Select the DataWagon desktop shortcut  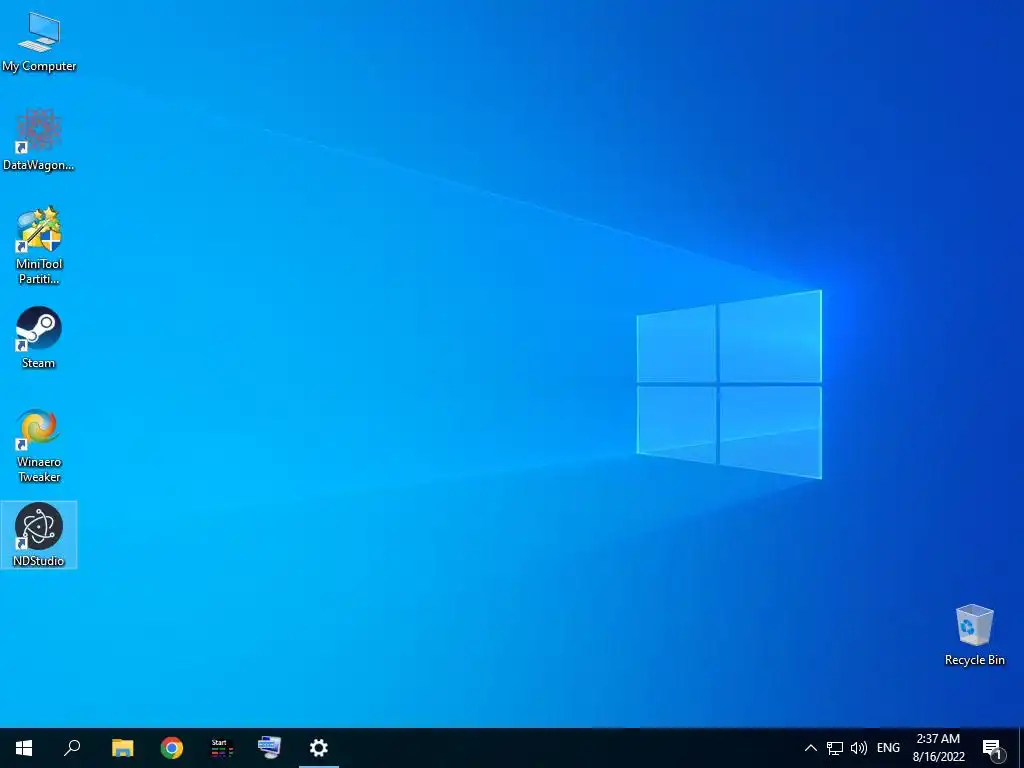click(x=39, y=140)
